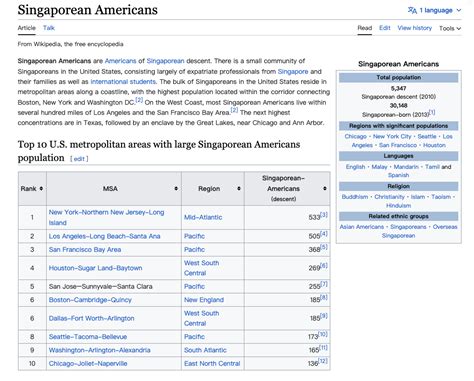Viewport: 474px width, 381px height.
Task: Click San Jose–Sunnyvale–Santa Clara cell text
Action: 100,287
